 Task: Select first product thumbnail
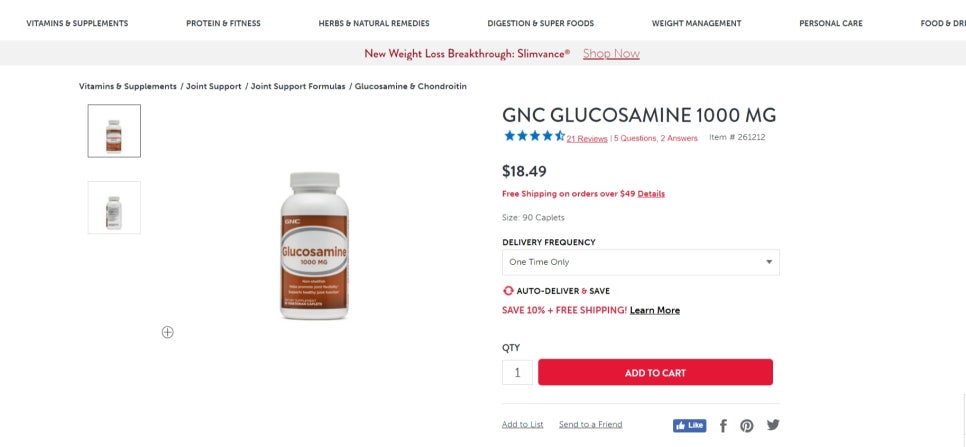114,131
